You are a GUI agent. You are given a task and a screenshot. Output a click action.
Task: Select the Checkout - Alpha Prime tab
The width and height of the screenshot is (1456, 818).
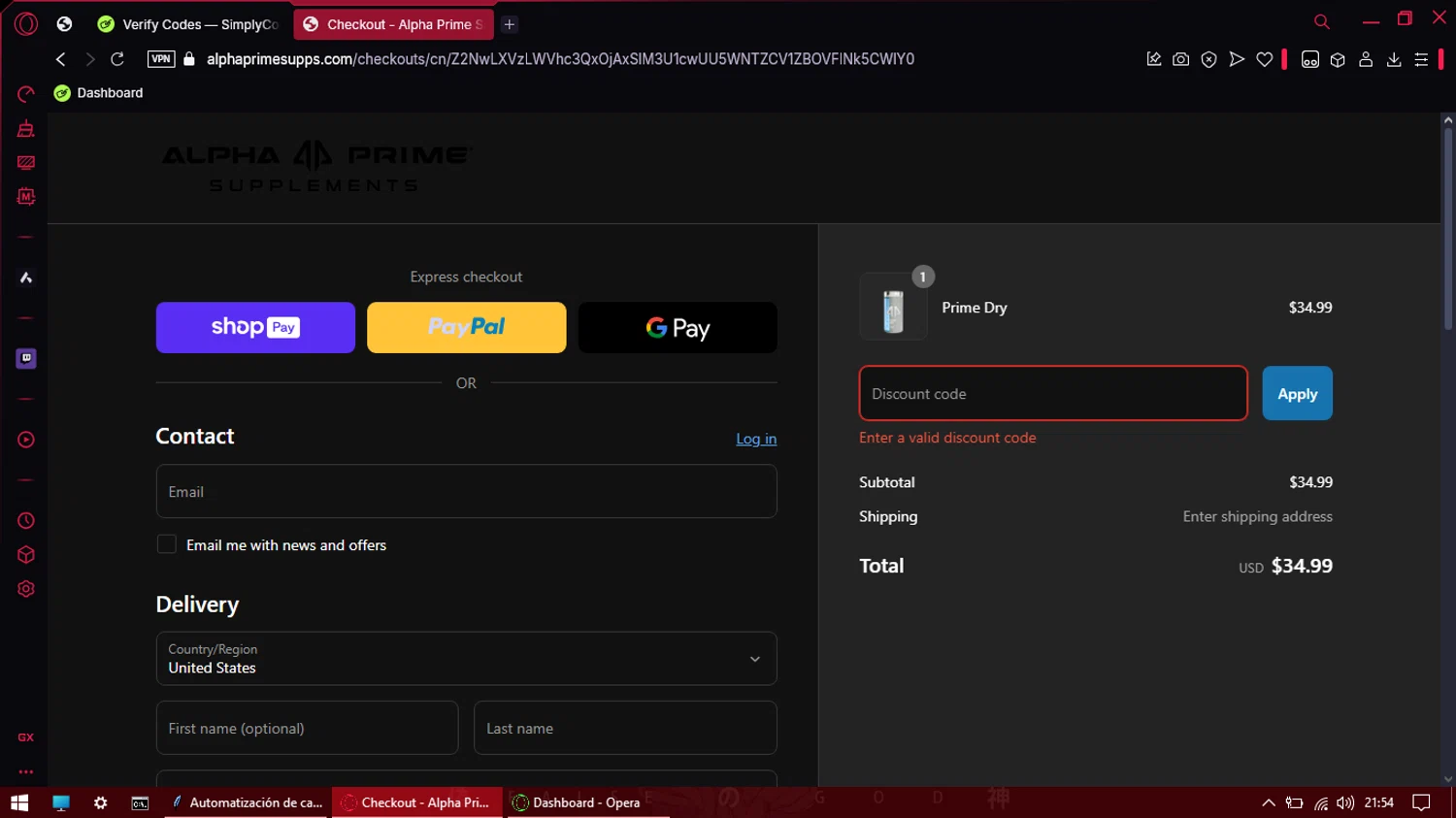pos(393,24)
